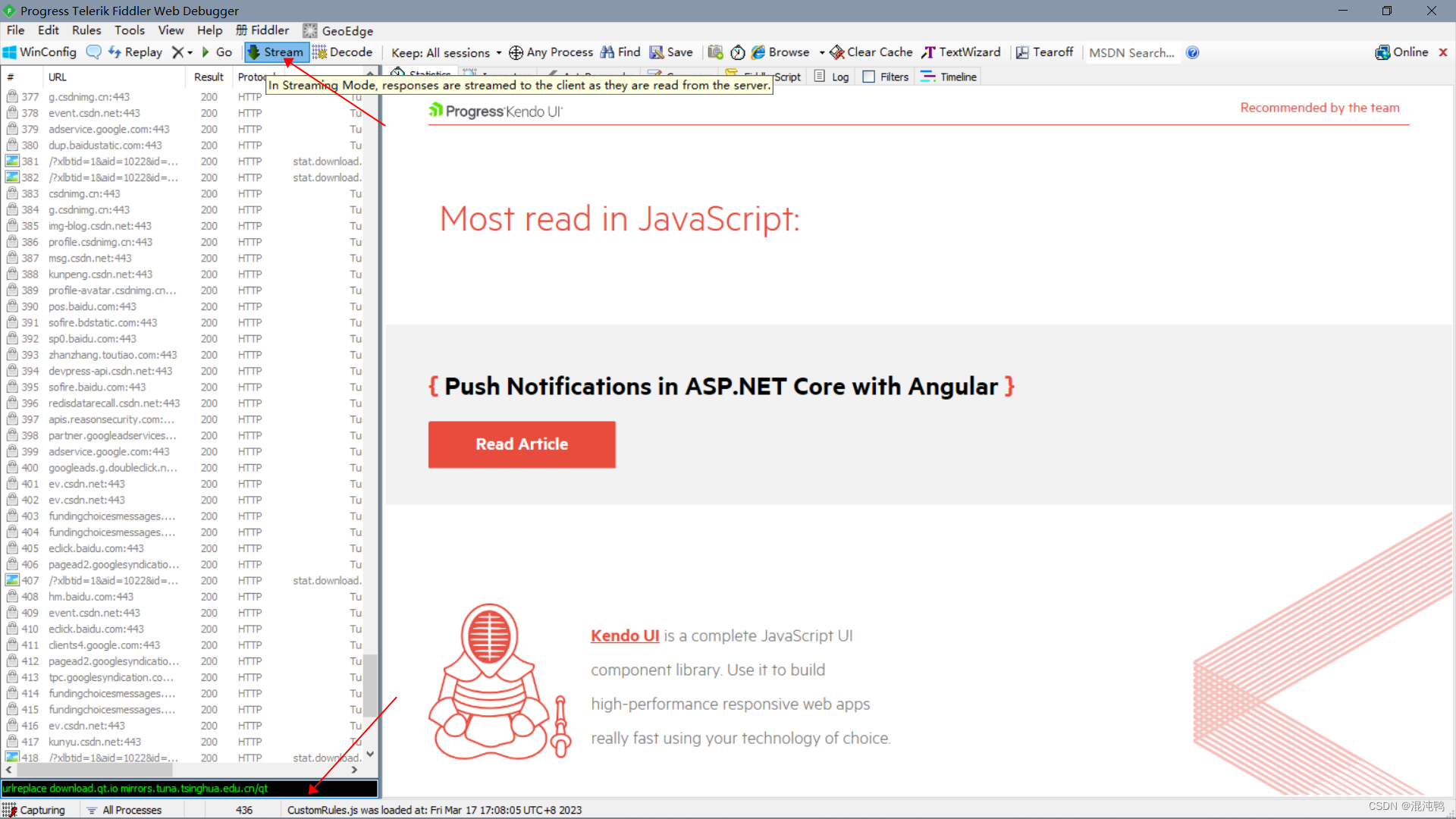Click the Find binoculars icon
Image resolution: width=1456 pixels, height=819 pixels.
(x=607, y=52)
